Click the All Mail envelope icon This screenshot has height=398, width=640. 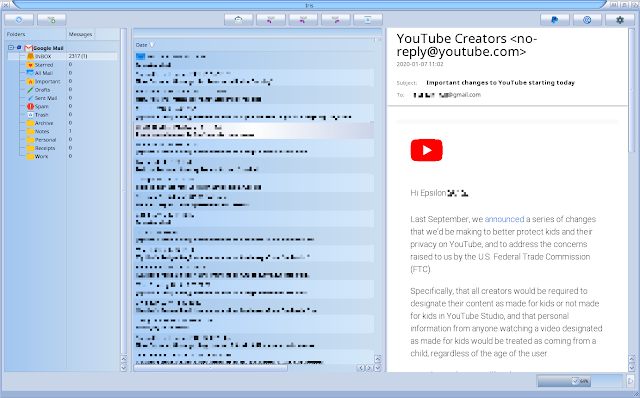click(x=30, y=73)
